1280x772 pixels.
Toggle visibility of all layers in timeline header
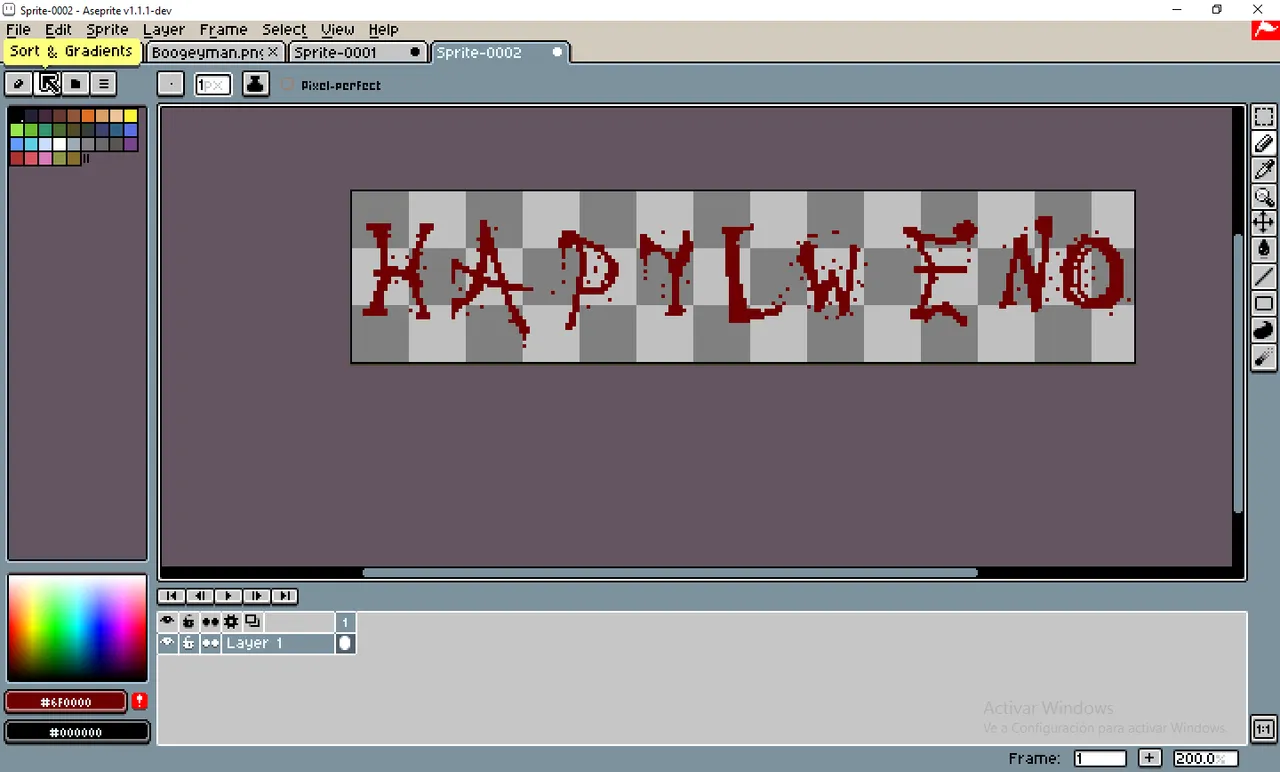tap(167, 622)
